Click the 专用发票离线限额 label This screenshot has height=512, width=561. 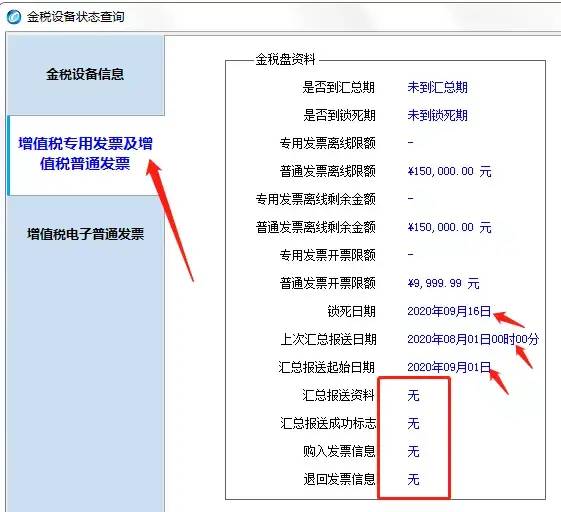pyautogui.click(x=327, y=143)
